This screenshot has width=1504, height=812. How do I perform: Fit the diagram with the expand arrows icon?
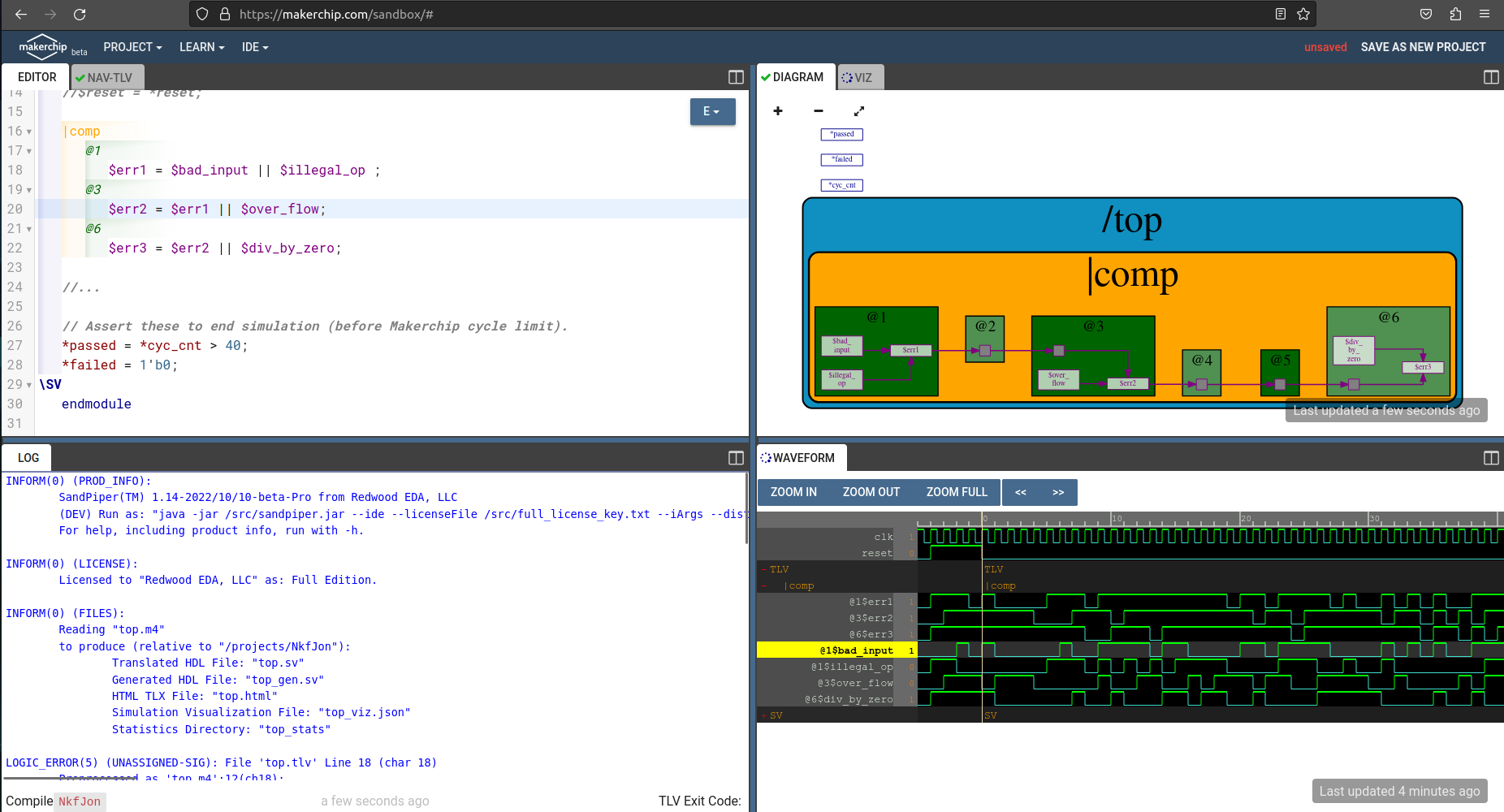point(859,110)
